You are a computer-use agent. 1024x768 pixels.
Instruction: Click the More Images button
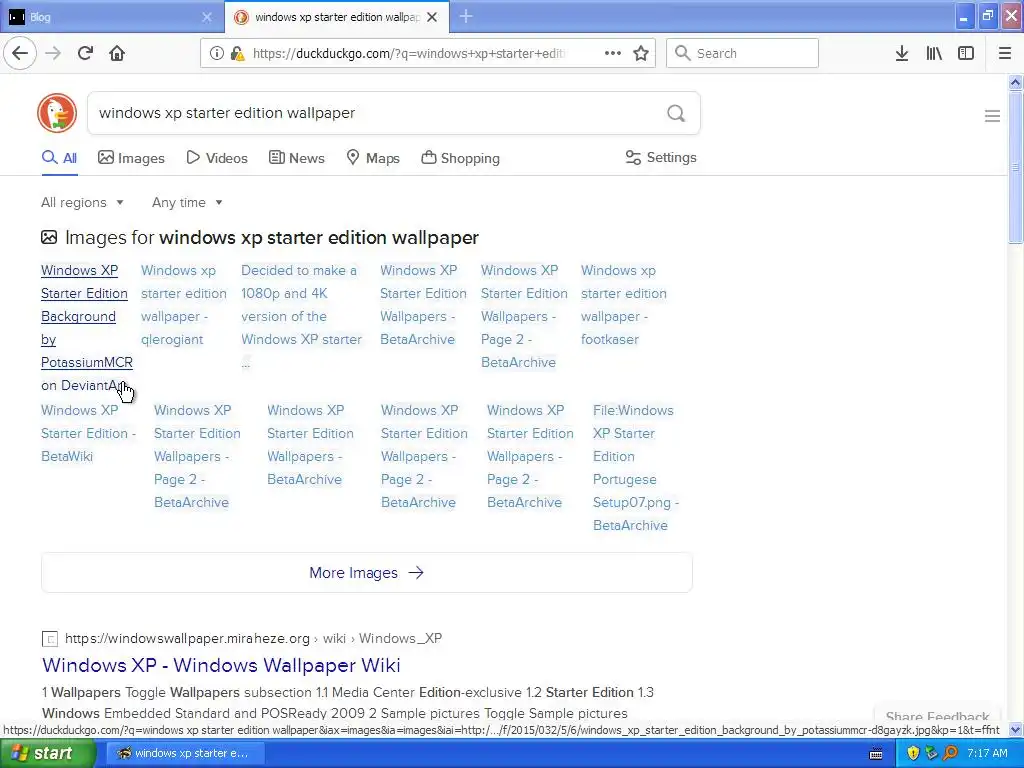(366, 573)
